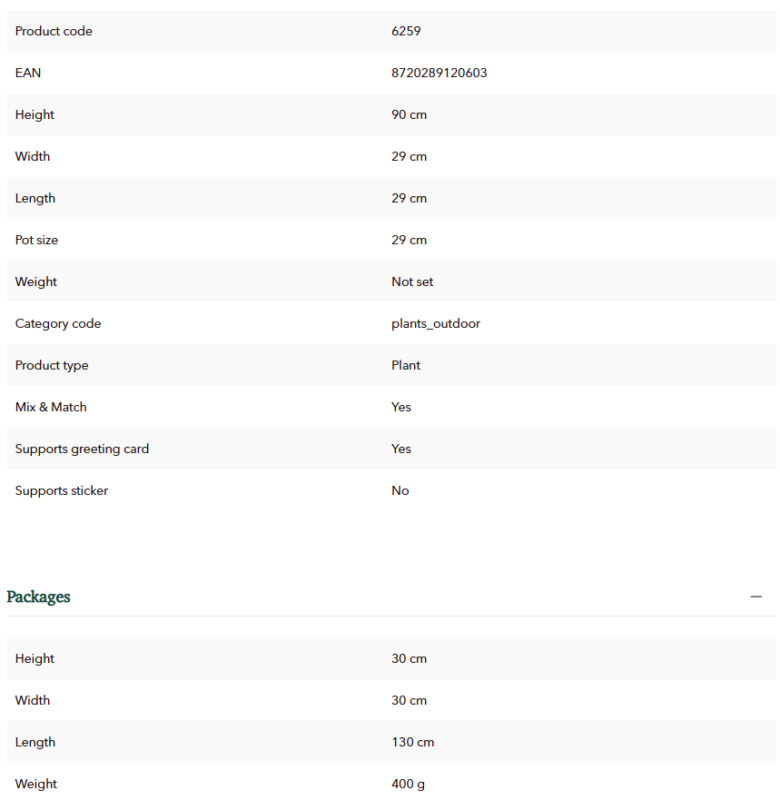Viewport: 780px width, 800px height.
Task: Collapse the Packages section minus icon
Action: point(756,596)
